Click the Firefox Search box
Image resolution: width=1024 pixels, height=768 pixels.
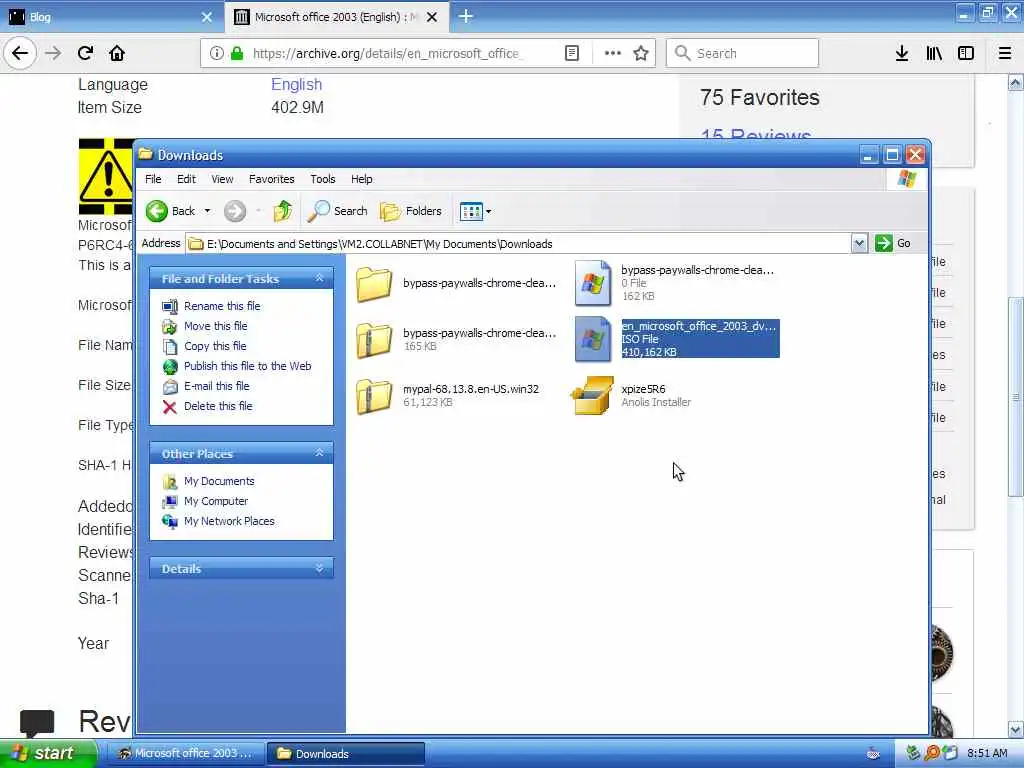click(743, 53)
